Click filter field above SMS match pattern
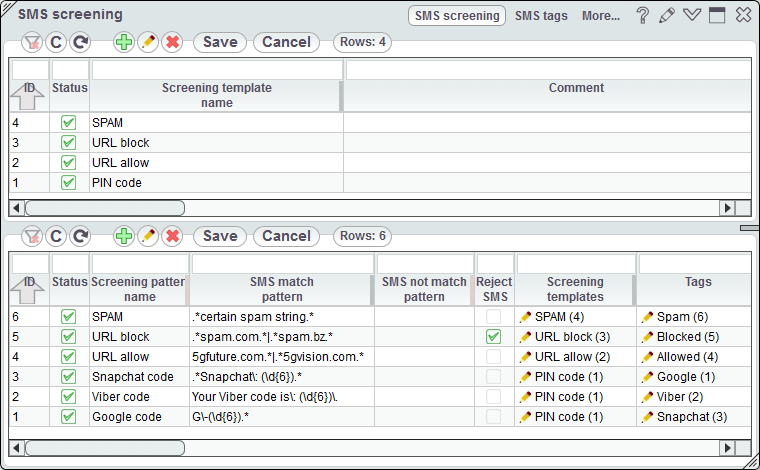 point(283,264)
